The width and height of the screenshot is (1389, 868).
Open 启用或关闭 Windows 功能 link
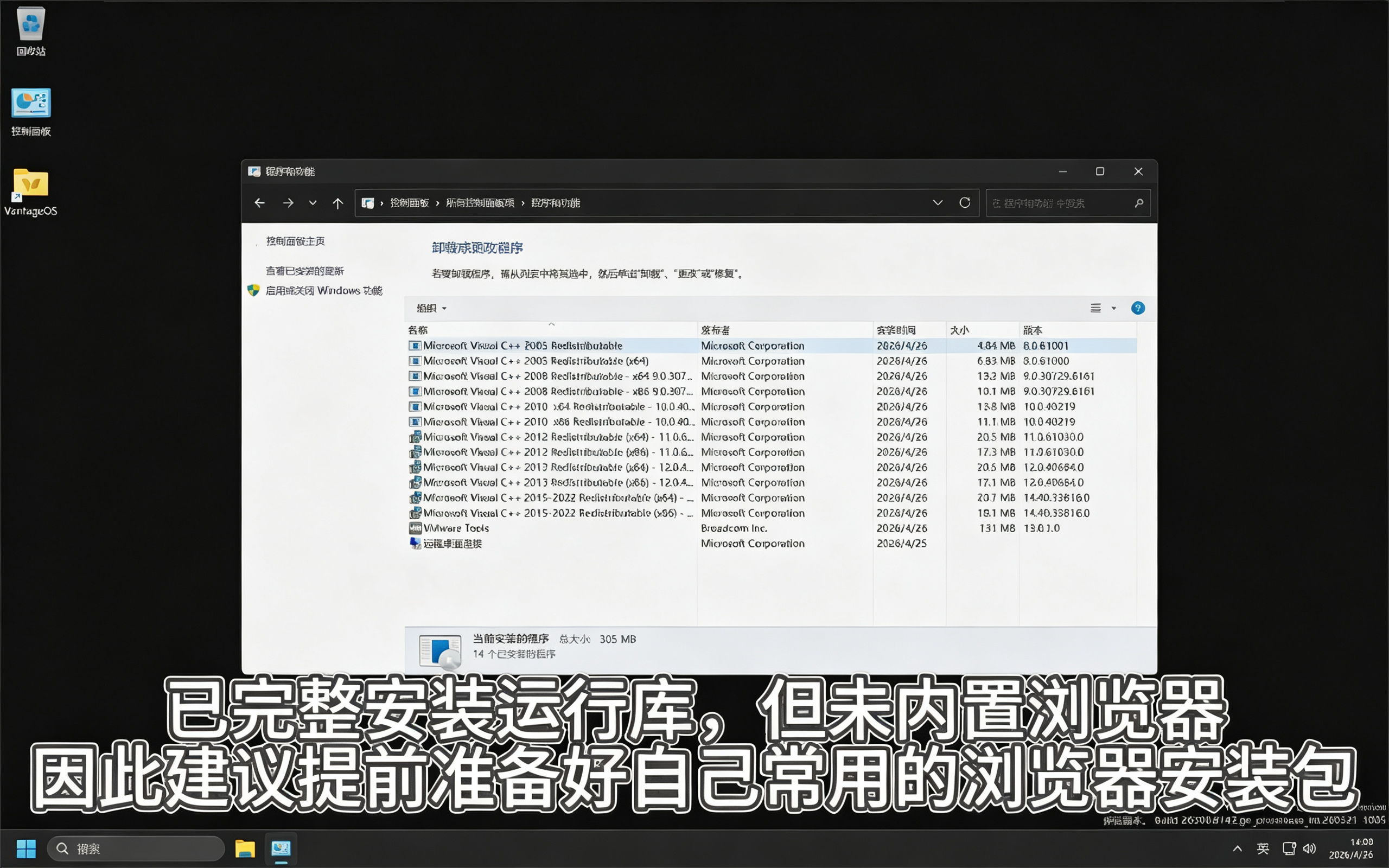324,290
